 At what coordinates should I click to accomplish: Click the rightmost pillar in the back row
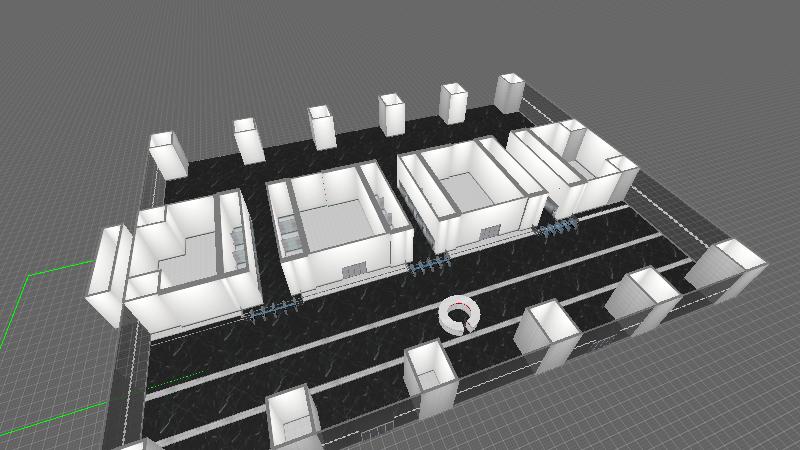tap(510, 93)
